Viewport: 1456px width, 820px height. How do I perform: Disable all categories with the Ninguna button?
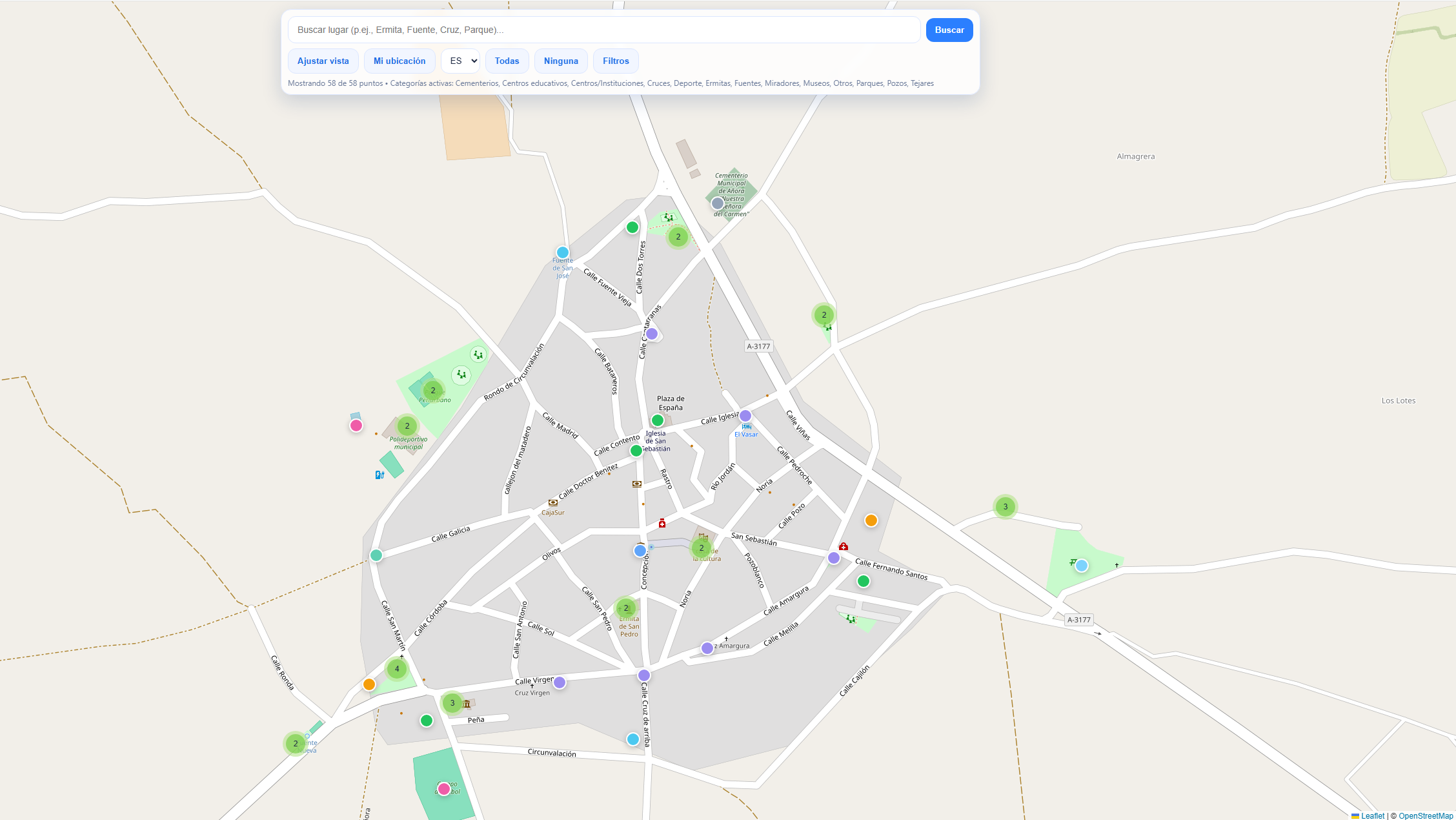(560, 61)
